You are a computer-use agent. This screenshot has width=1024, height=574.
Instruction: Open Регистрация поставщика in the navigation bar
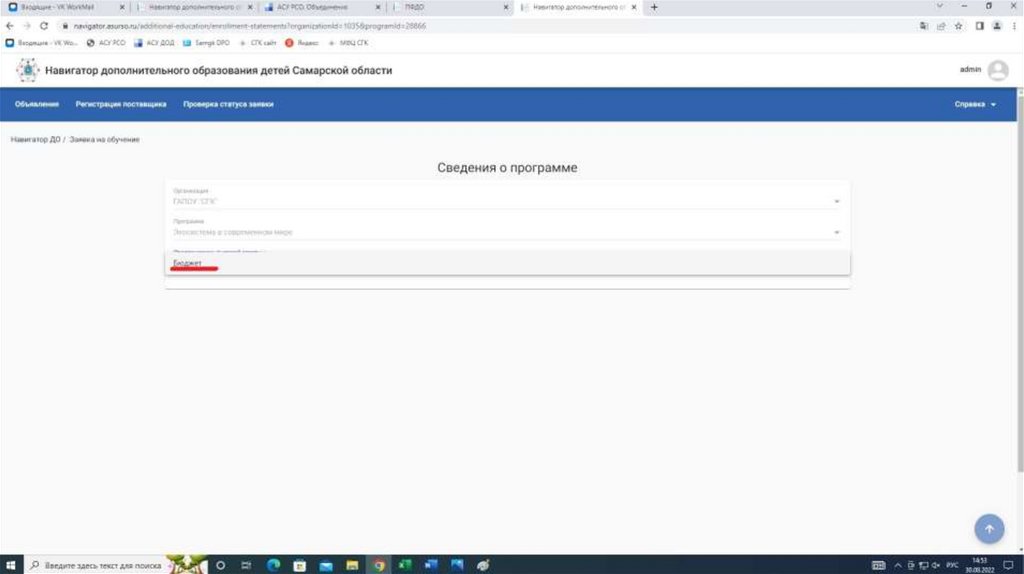pos(121,104)
